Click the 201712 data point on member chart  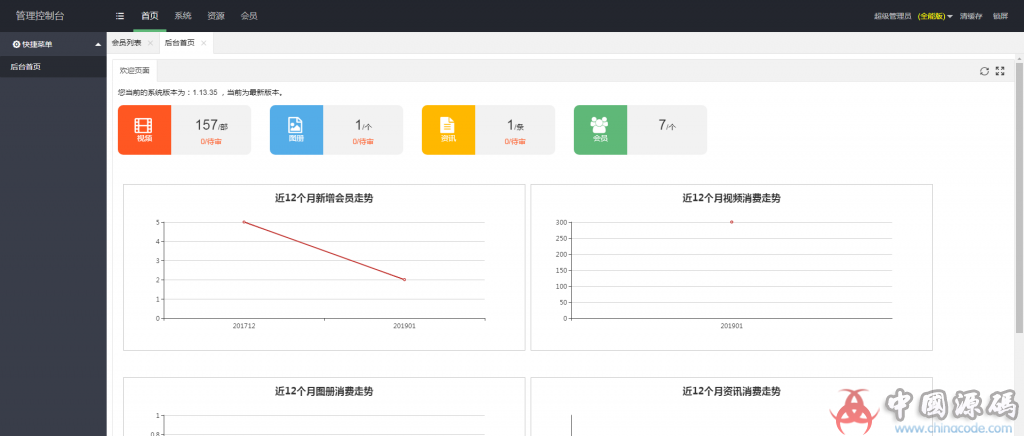pyautogui.click(x=244, y=222)
